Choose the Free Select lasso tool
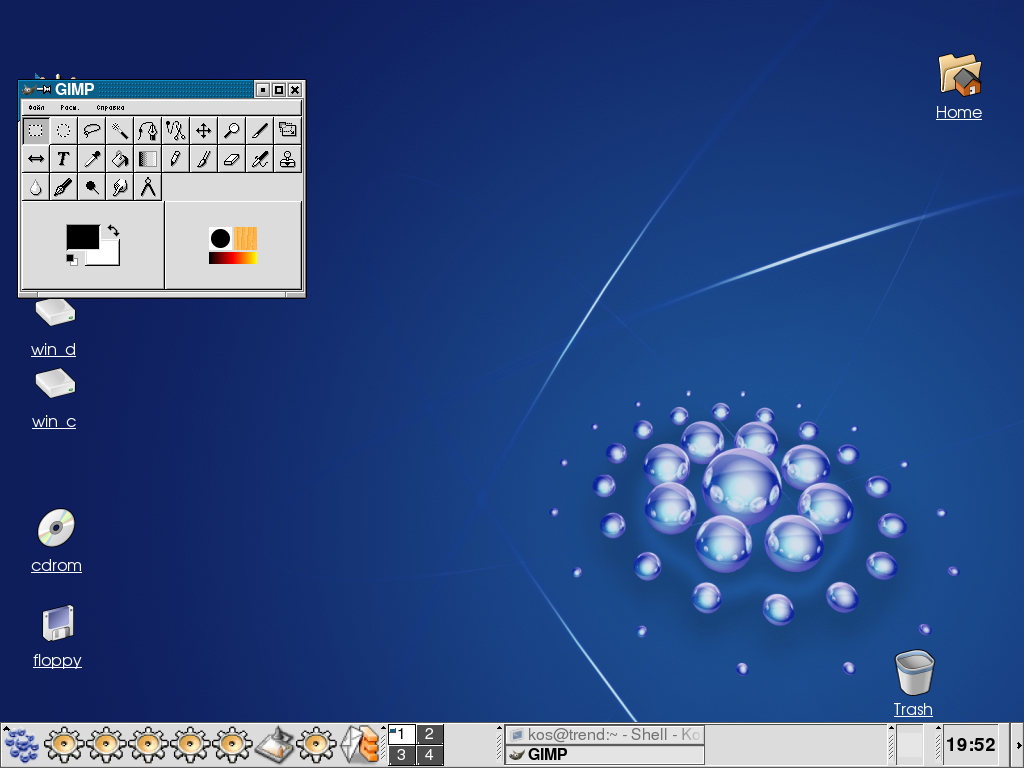1024x768 pixels. [91, 131]
